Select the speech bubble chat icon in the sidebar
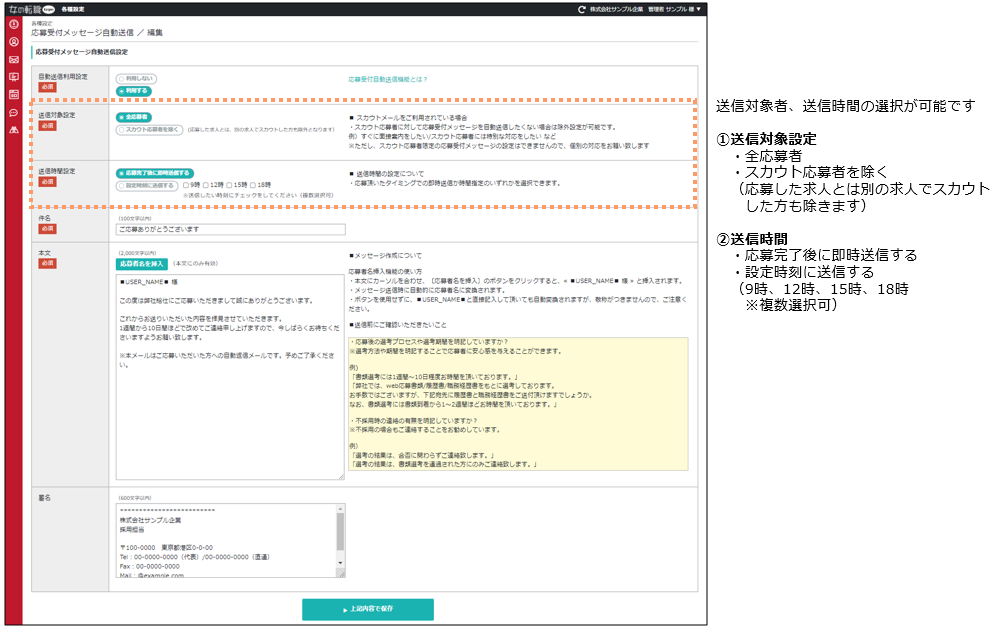The image size is (1007, 633). click(14, 114)
